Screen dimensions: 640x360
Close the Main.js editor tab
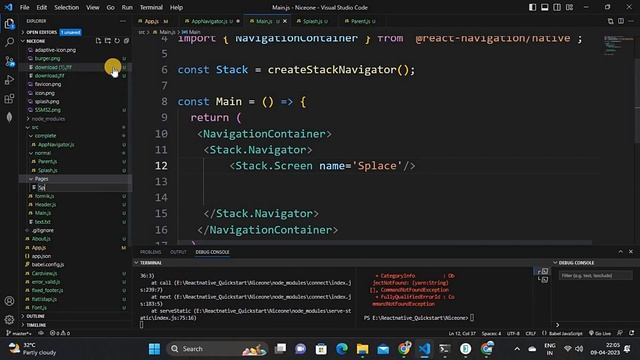(x=285, y=21)
